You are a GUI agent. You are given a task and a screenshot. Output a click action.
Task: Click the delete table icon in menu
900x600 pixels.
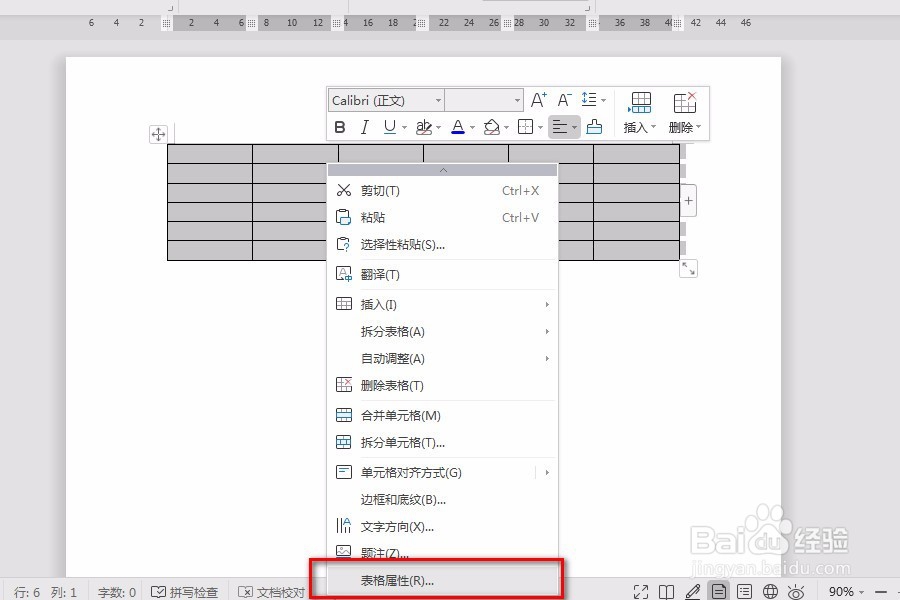[x=344, y=385]
